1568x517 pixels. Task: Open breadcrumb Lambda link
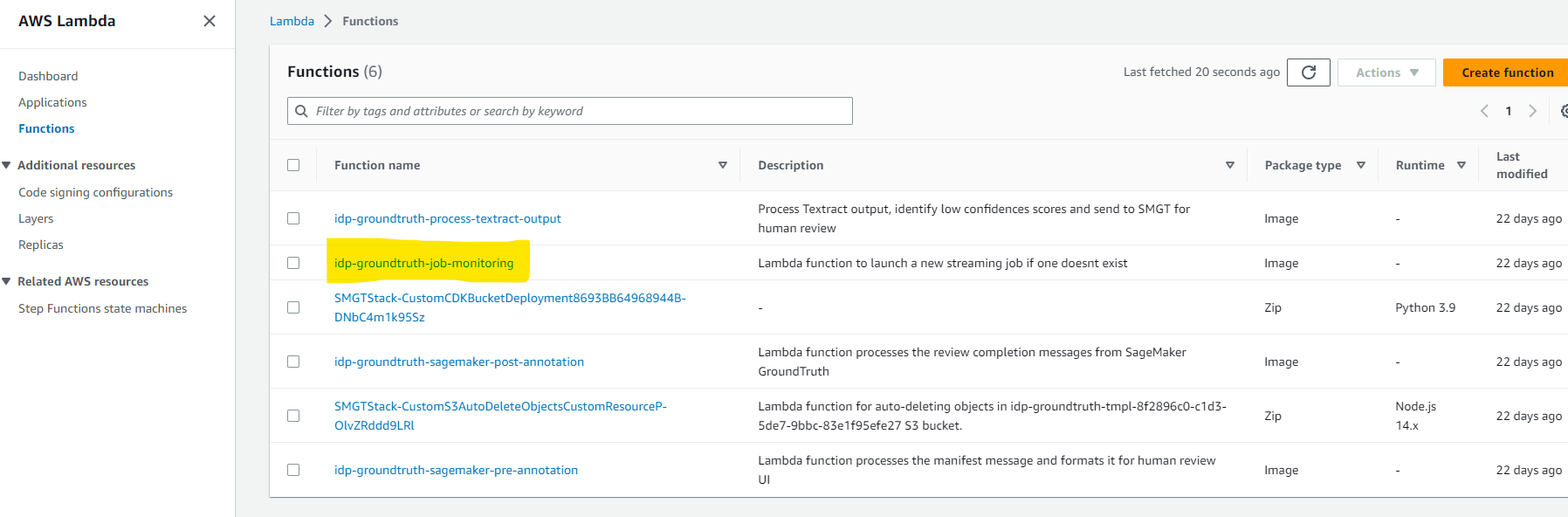pos(292,21)
